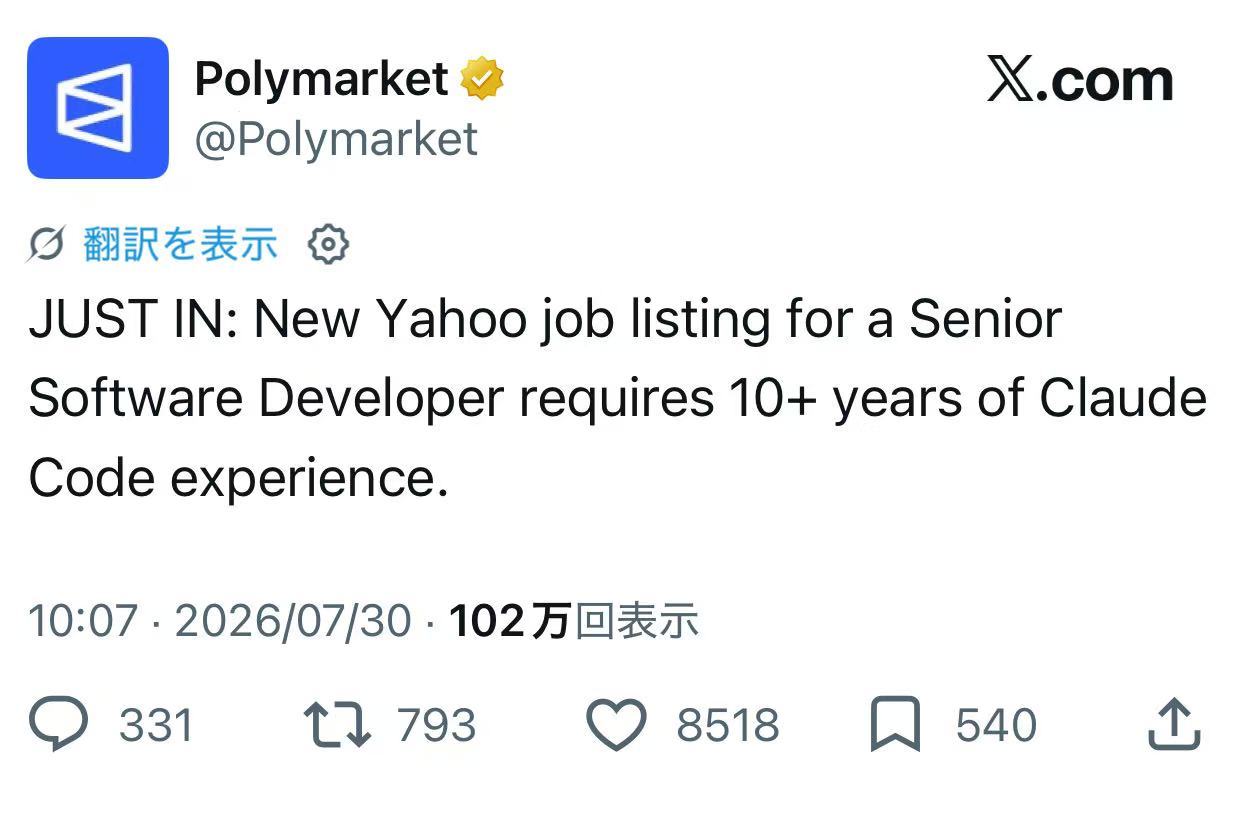Click the translation icon beside 翻訳を表示
This screenshot has height=819, width=1242.
point(47,244)
